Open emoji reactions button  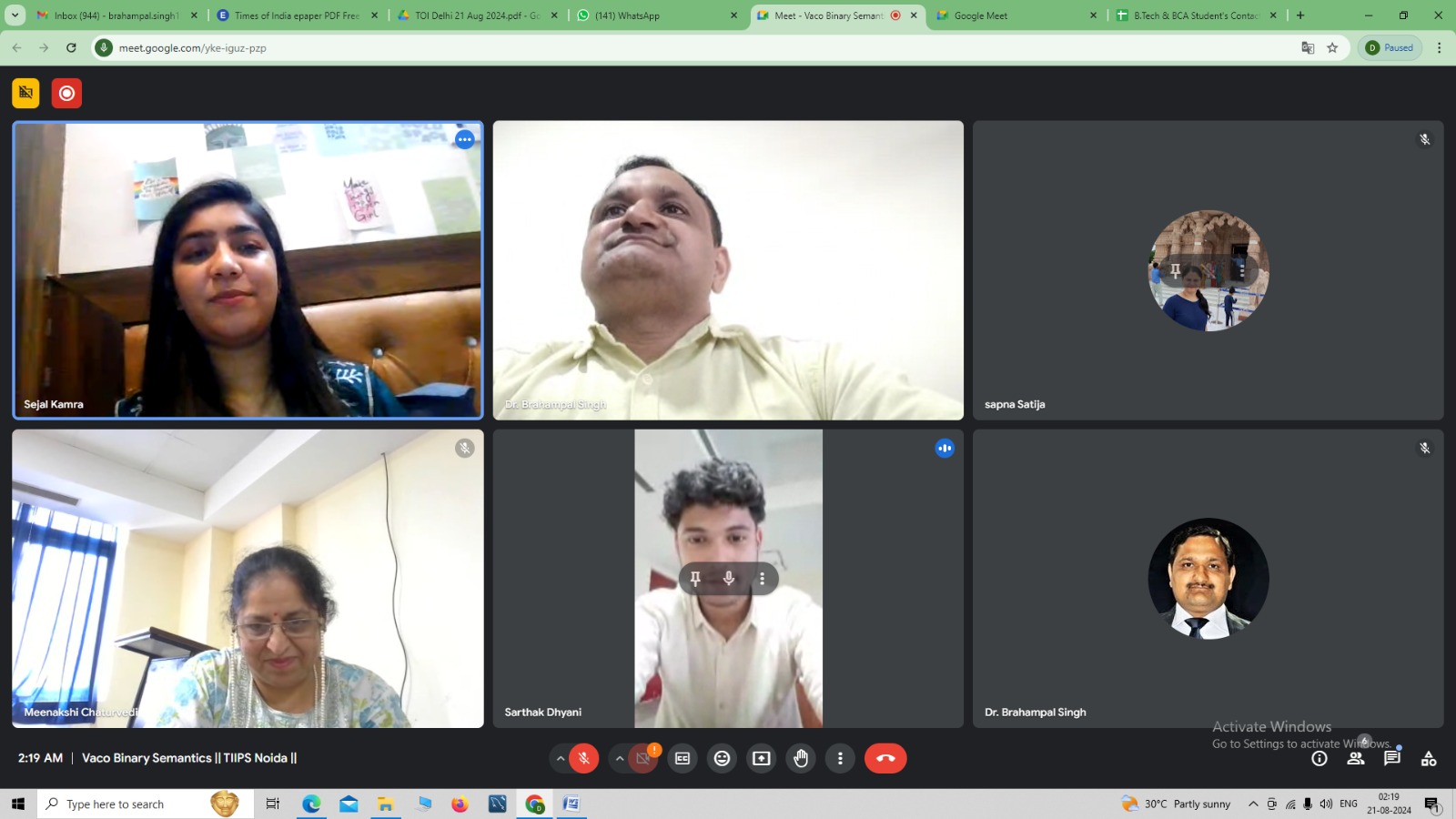pos(722,758)
